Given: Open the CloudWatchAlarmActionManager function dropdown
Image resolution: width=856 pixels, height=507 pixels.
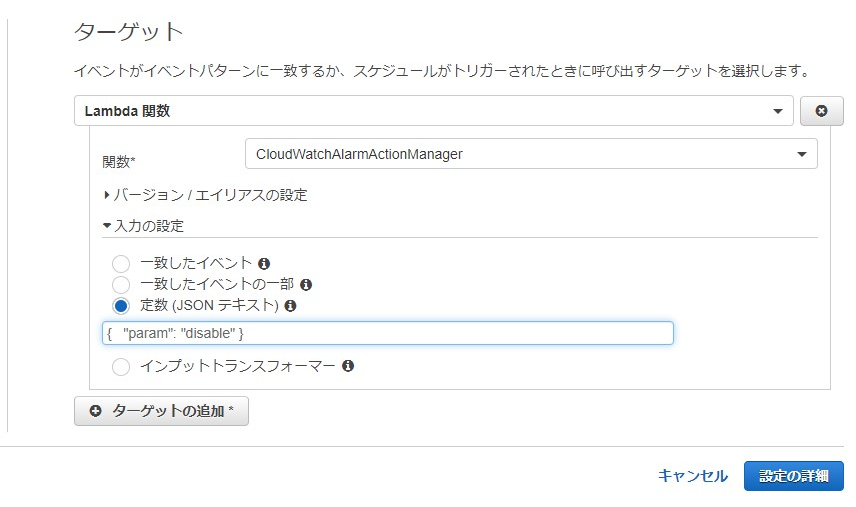Looking at the screenshot, I should (531, 154).
